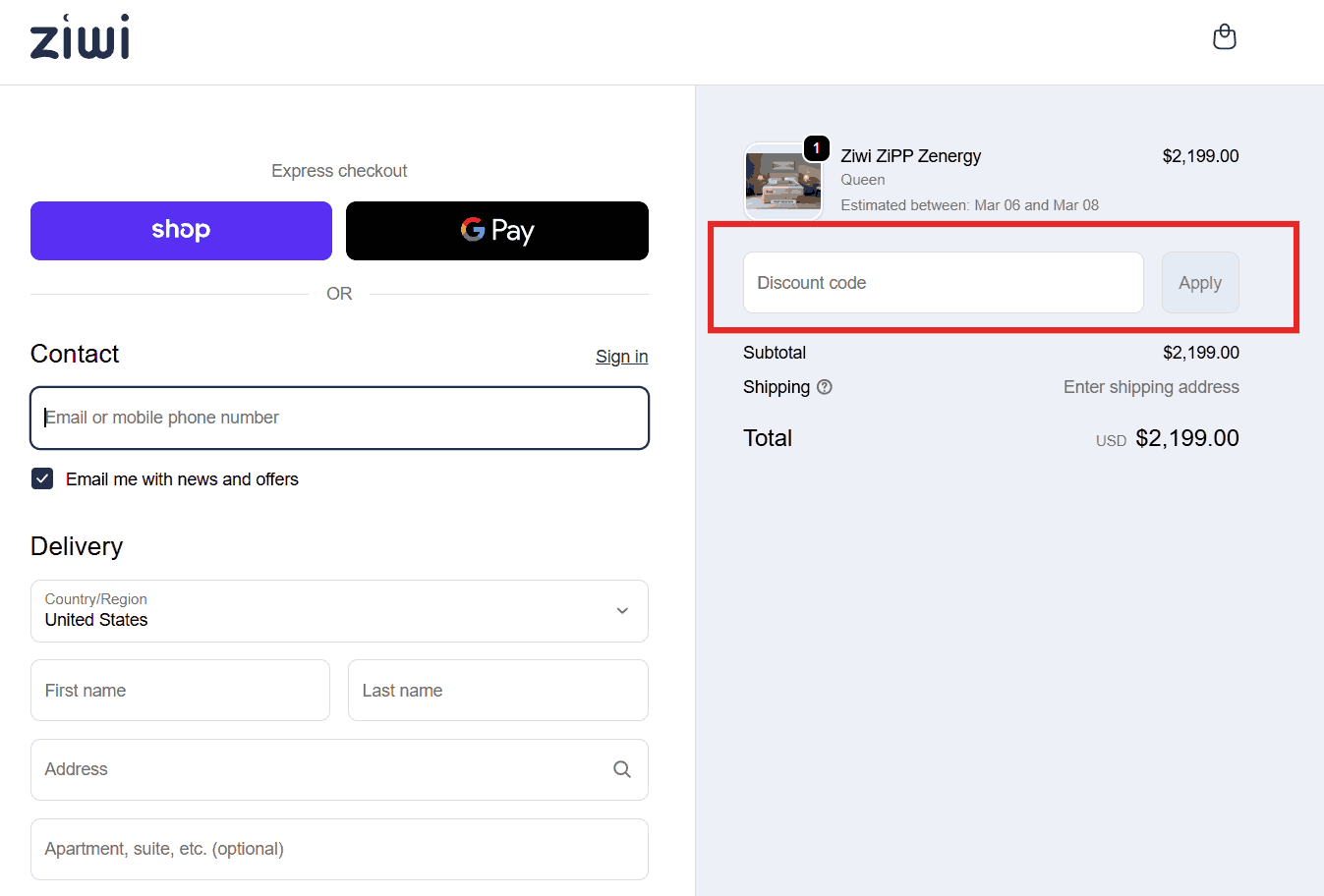
Task: Click the shipping help question mark icon
Action: [x=825, y=387]
